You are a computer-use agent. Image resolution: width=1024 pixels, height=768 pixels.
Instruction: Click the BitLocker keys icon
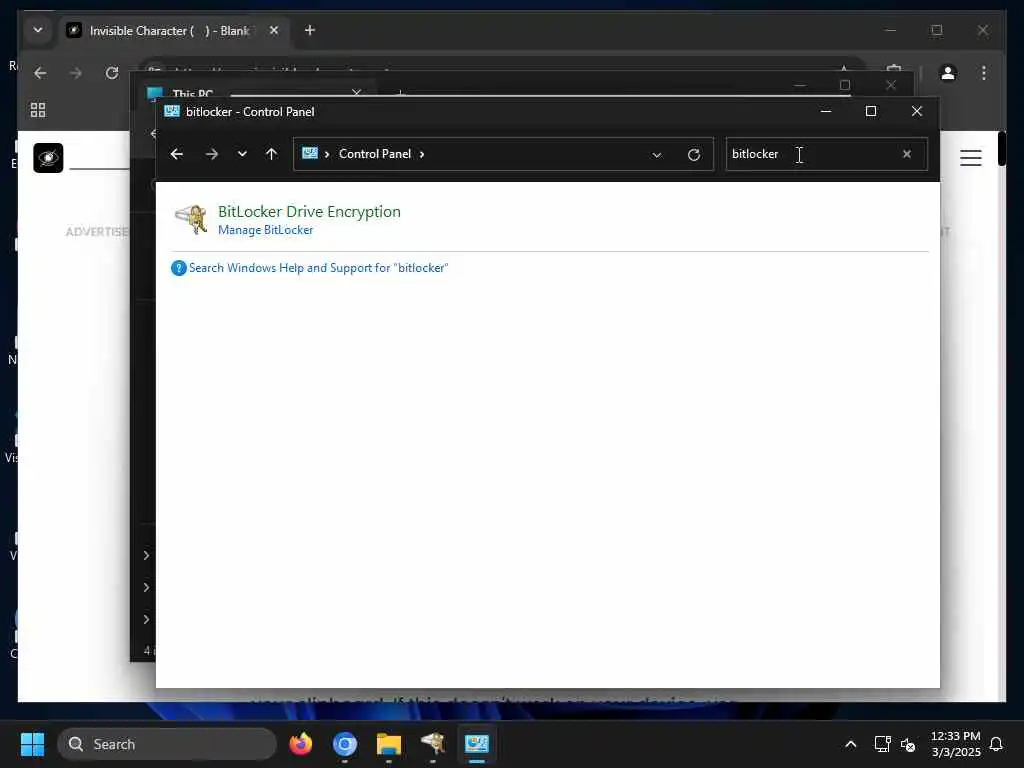pos(191,219)
